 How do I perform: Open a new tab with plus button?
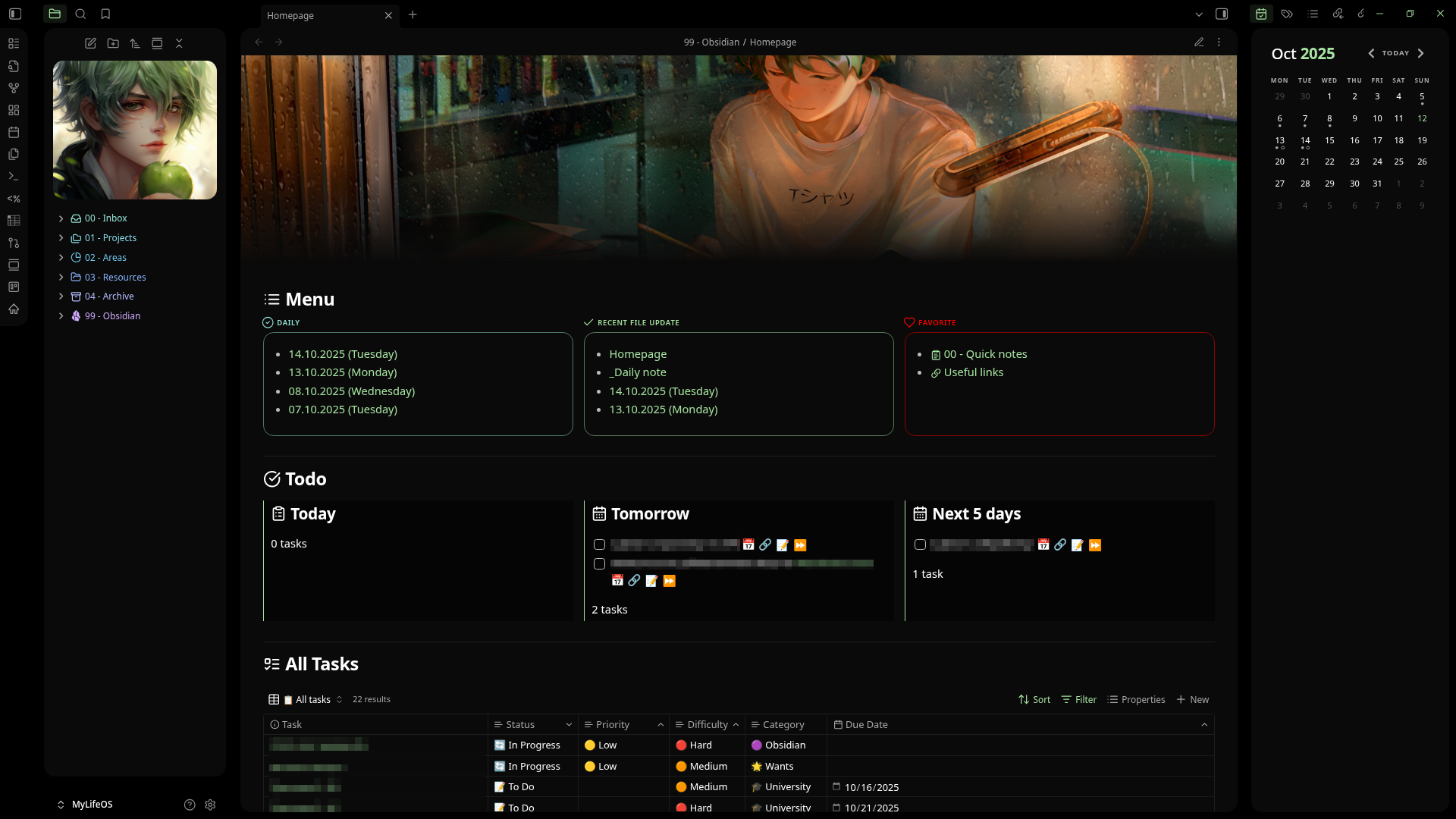(x=413, y=14)
